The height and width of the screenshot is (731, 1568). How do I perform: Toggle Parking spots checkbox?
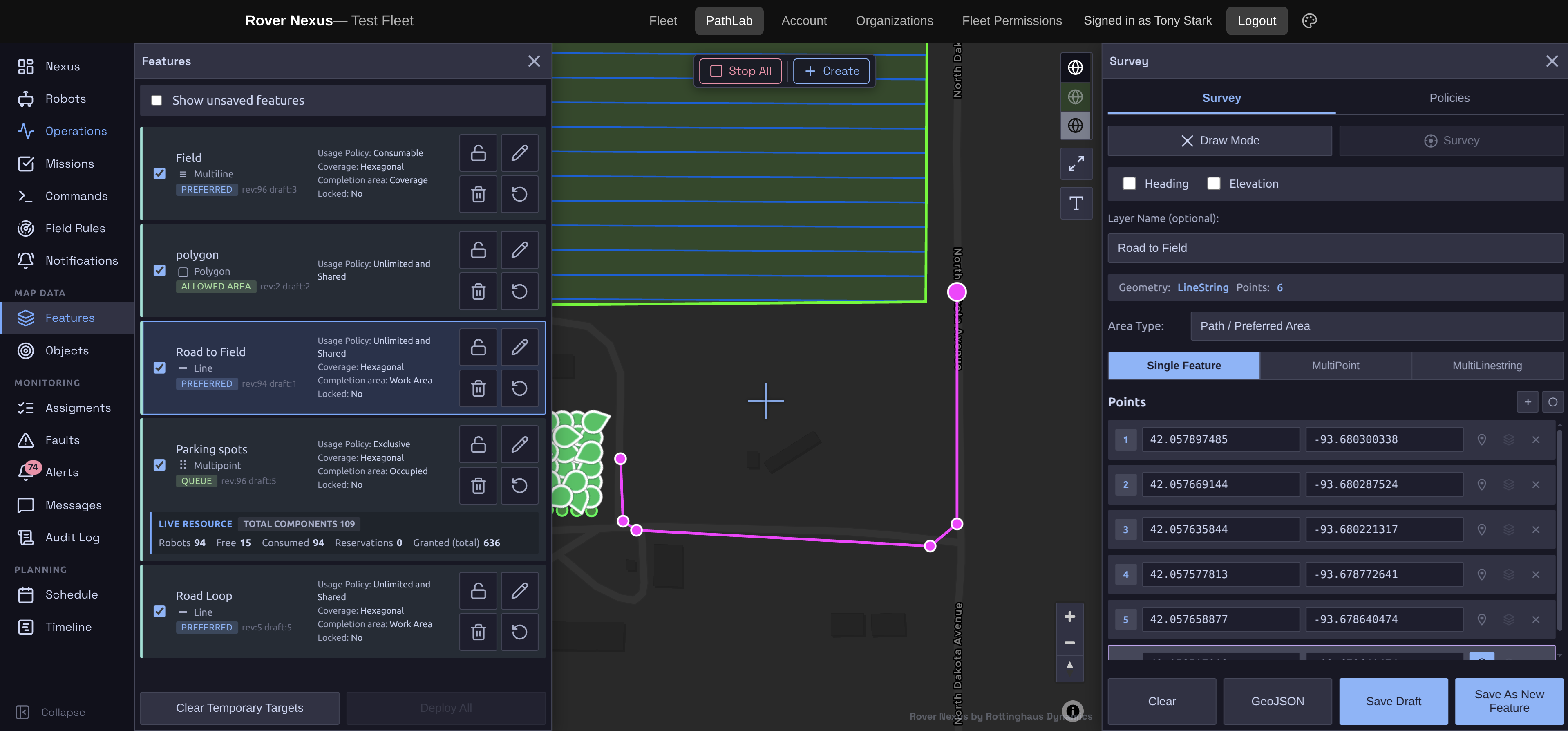(x=159, y=465)
